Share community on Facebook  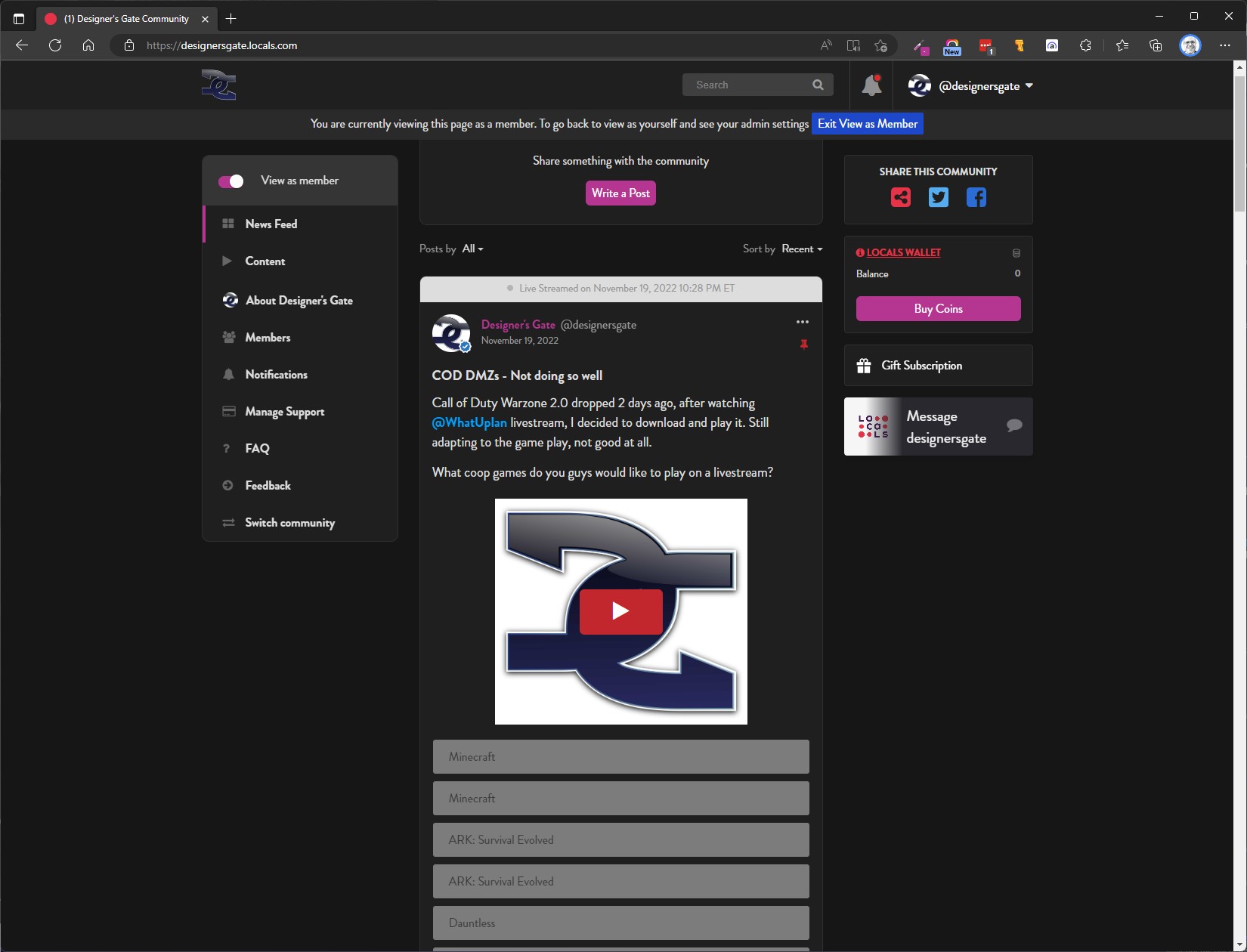(x=976, y=198)
